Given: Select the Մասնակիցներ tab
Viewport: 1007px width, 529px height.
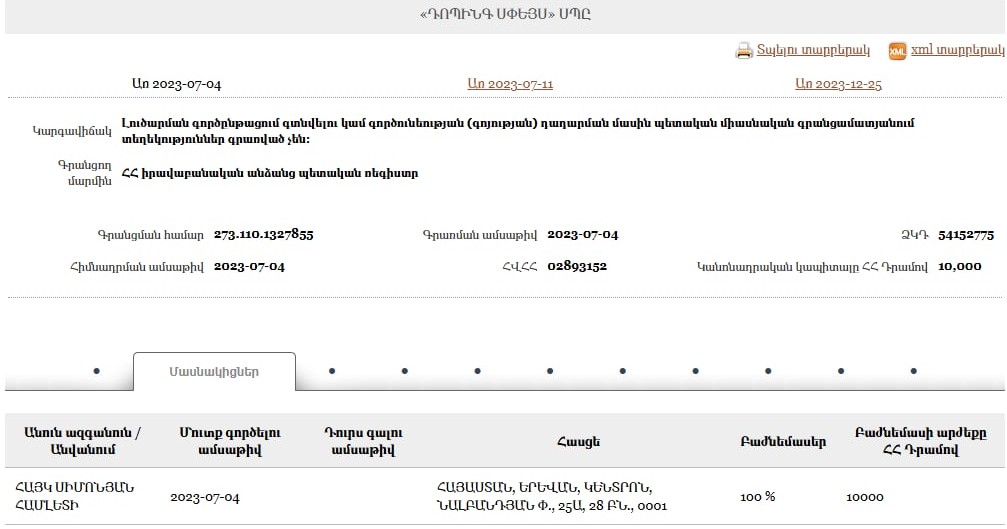Looking at the screenshot, I should (x=214, y=371).
